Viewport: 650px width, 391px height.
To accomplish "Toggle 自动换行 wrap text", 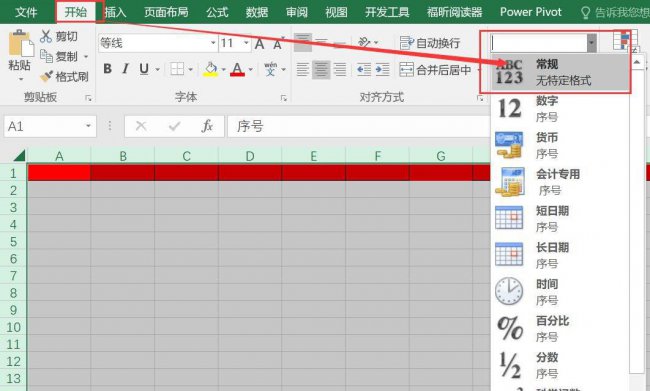I will point(430,43).
